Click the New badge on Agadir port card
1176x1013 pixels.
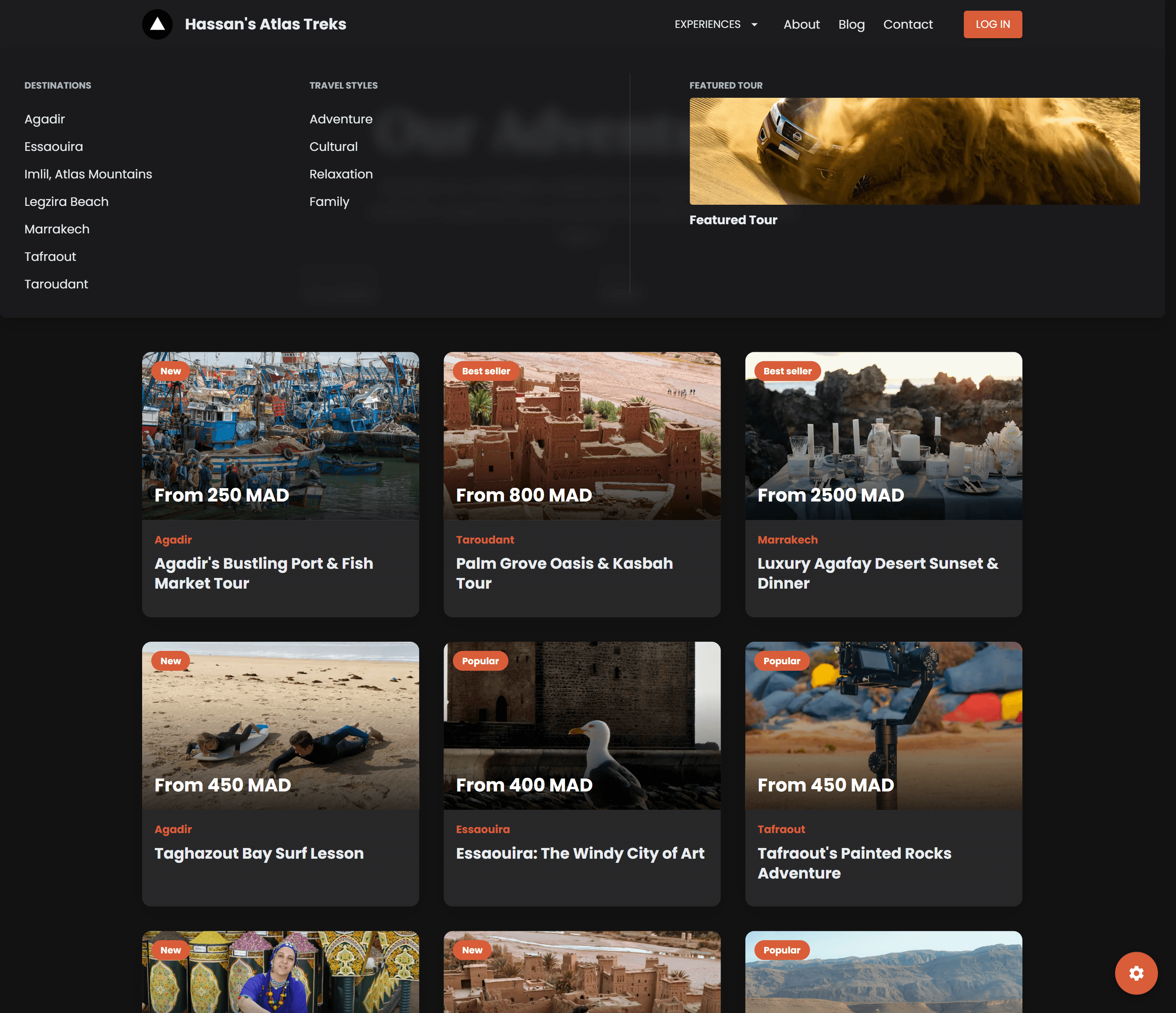170,371
